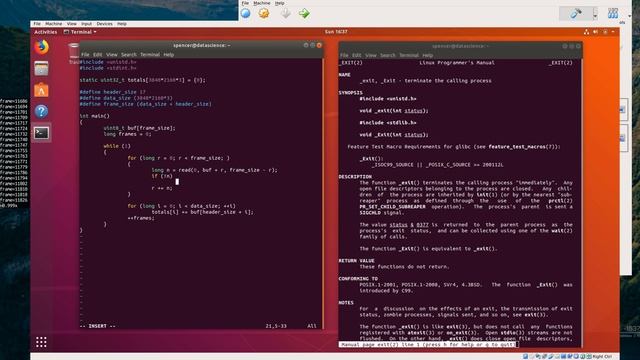Minimize the left vim terminal window
Viewport: 640px width, 360px height.
306,45
